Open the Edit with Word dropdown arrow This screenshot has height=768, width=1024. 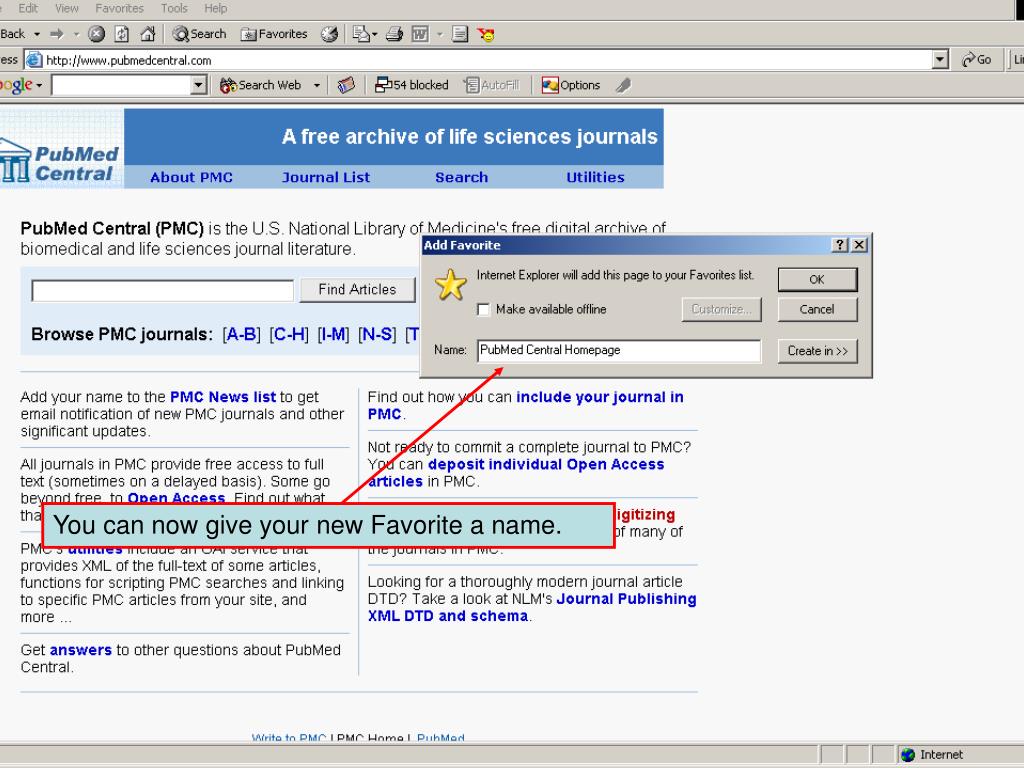(440, 34)
